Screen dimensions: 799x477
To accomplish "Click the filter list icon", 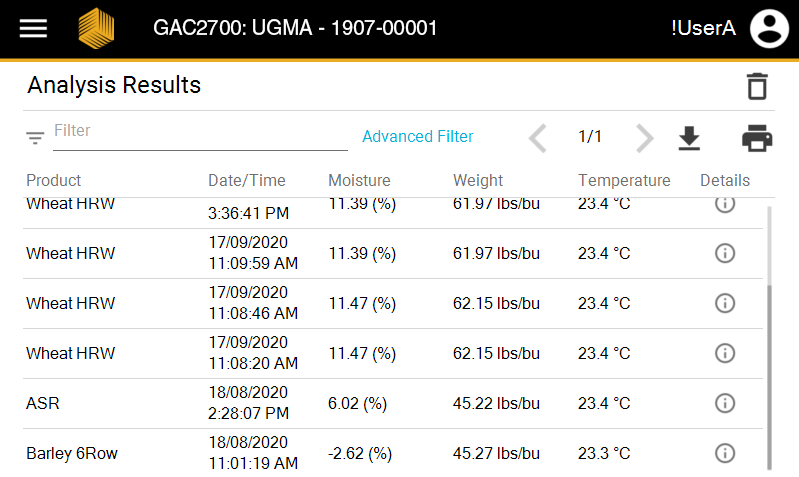I will [x=35, y=138].
